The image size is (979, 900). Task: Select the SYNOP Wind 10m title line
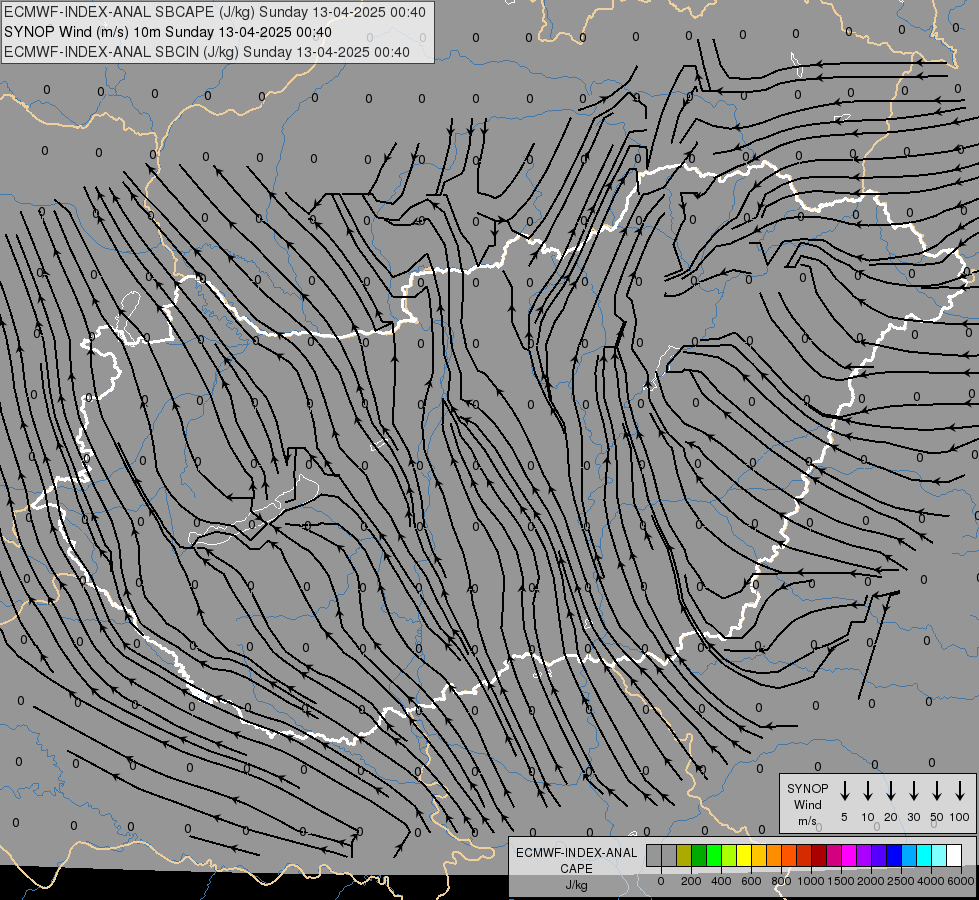168,32
